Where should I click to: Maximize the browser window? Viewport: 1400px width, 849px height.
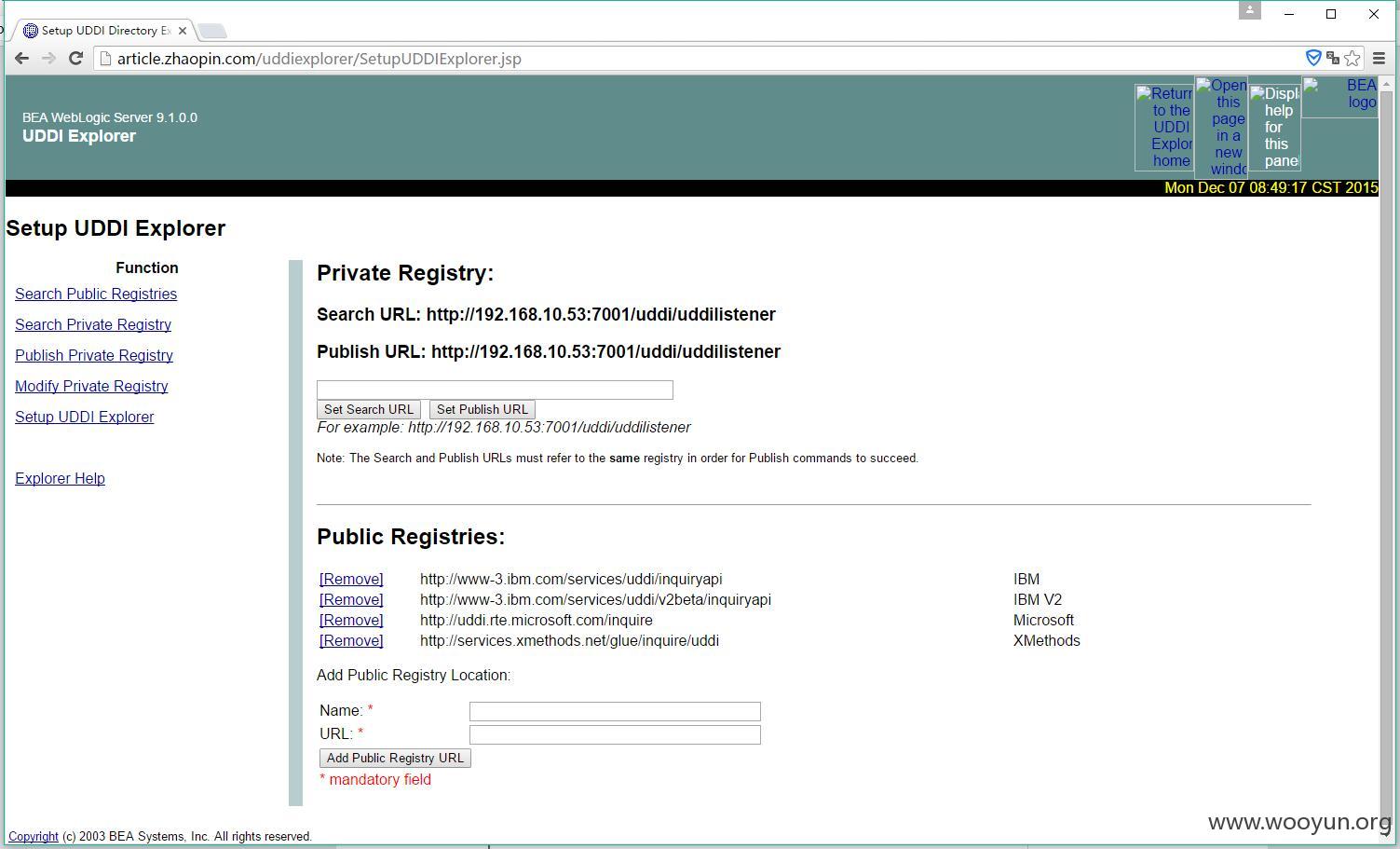pos(1331,14)
